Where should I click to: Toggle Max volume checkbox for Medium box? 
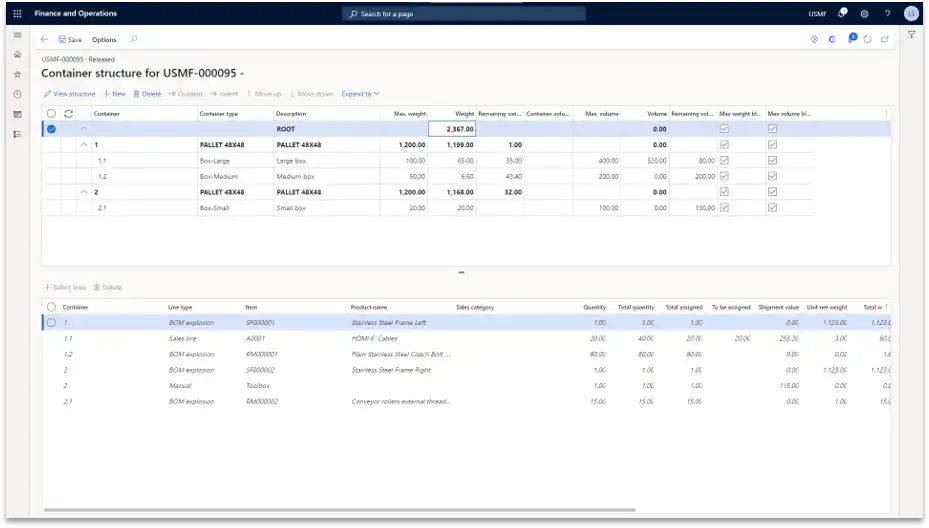pyautogui.click(x=772, y=176)
